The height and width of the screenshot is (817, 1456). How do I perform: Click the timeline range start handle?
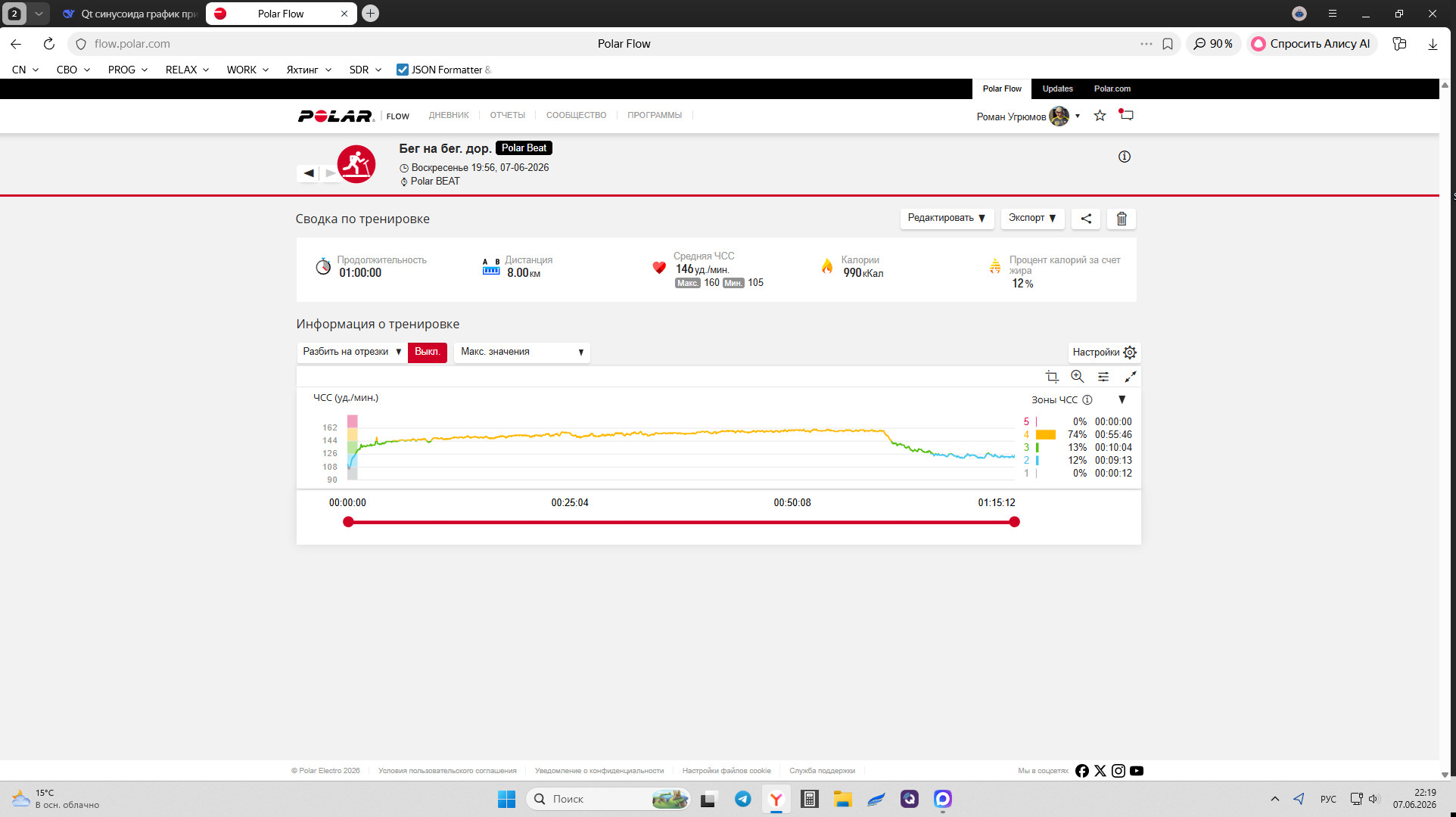pos(348,522)
